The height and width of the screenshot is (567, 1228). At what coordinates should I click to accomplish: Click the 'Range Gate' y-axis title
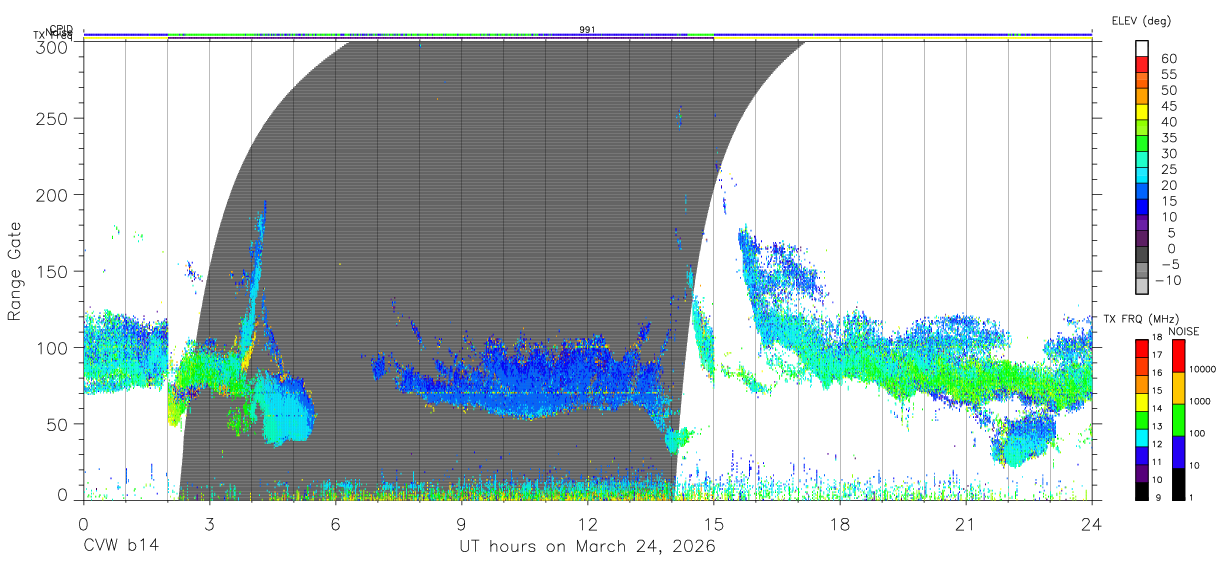15,271
